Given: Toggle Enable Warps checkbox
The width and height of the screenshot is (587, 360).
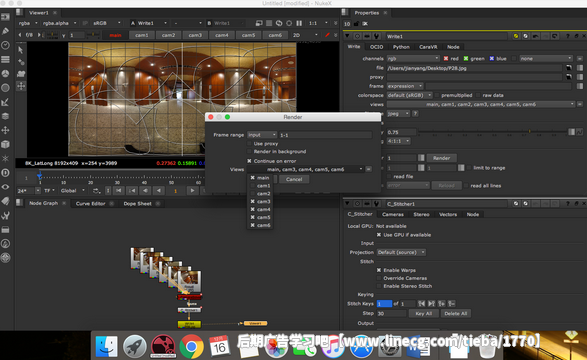Looking at the screenshot, I should (x=379, y=270).
